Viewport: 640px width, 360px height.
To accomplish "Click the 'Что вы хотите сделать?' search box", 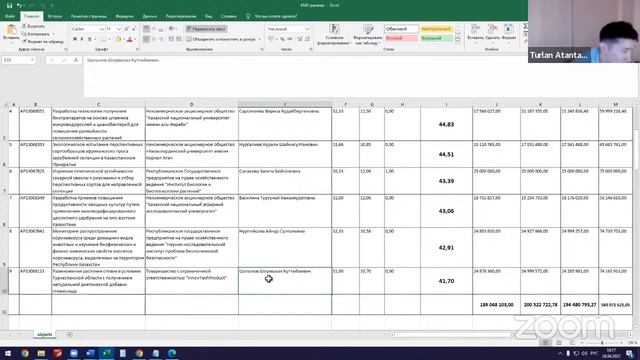I will pos(276,16).
